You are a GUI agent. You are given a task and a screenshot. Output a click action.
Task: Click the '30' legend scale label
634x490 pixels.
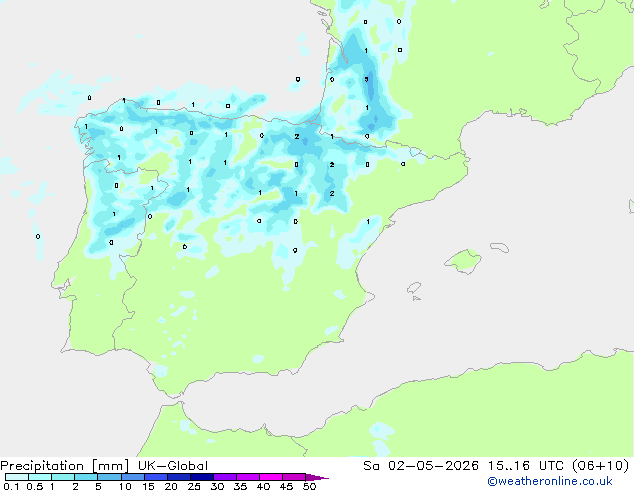tap(217, 486)
